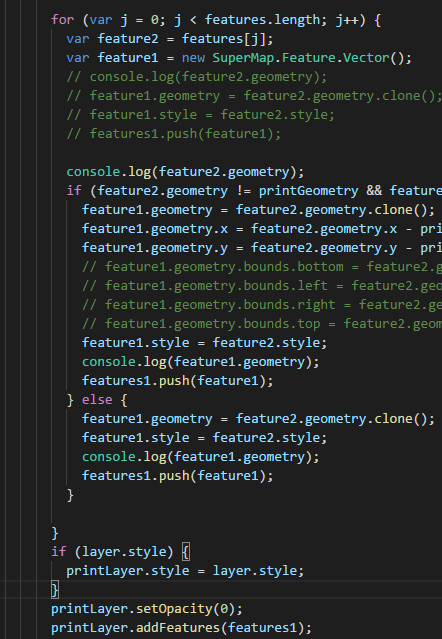Click 'printGeometry' in the if condition
The height and width of the screenshot is (639, 442).
pos(308,191)
